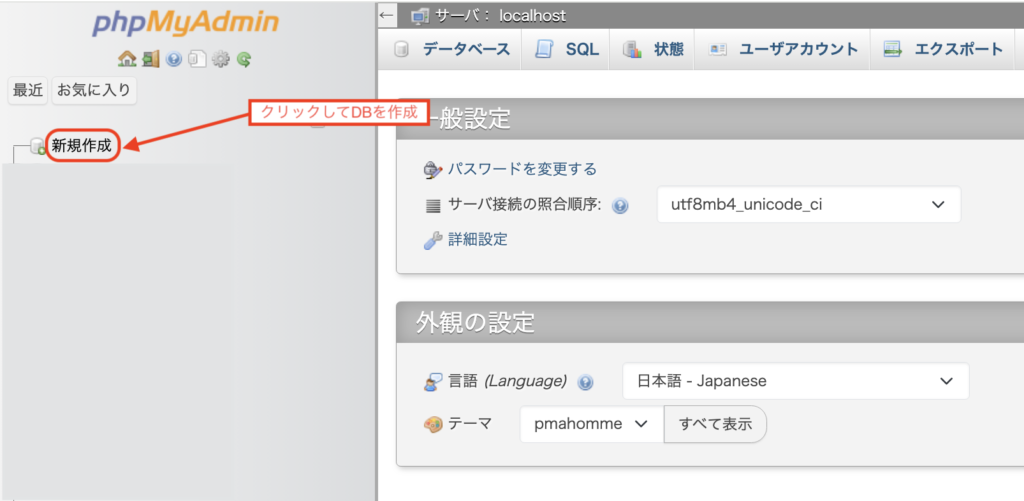Click the wrench icon beside 詳細設定

[432, 240]
